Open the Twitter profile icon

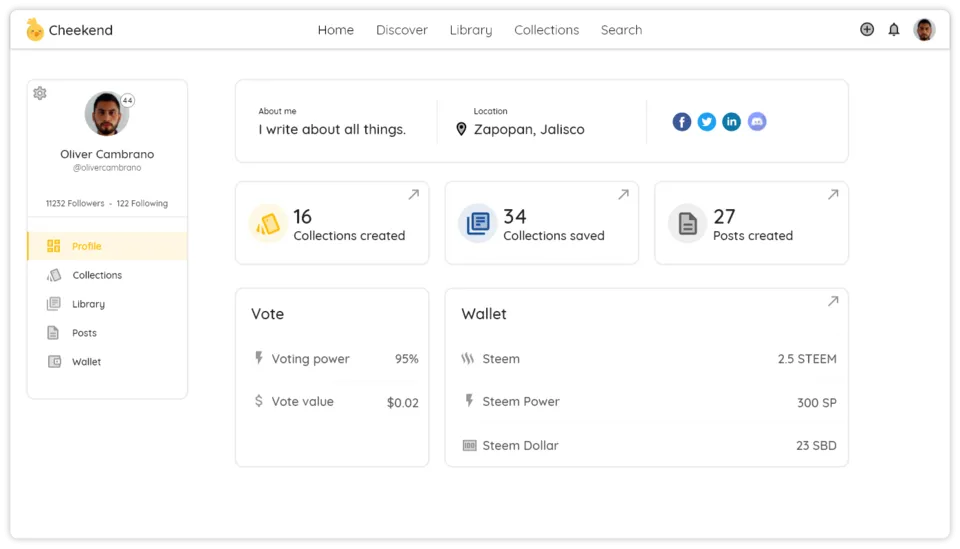click(x=707, y=122)
